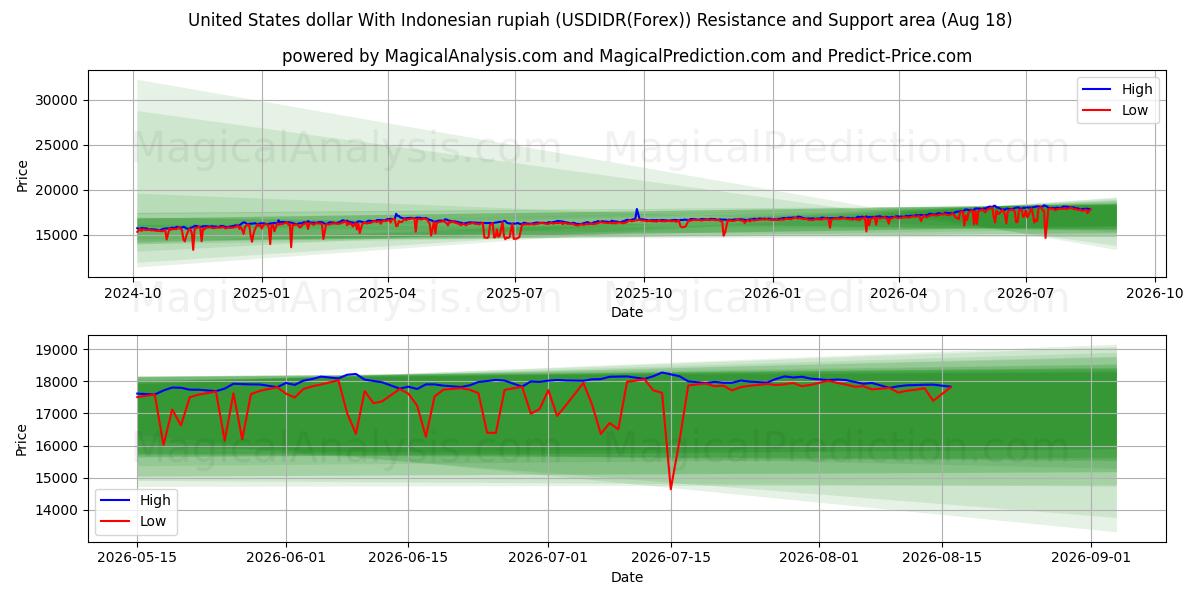Click the 2025-10 date tick label

(643, 295)
